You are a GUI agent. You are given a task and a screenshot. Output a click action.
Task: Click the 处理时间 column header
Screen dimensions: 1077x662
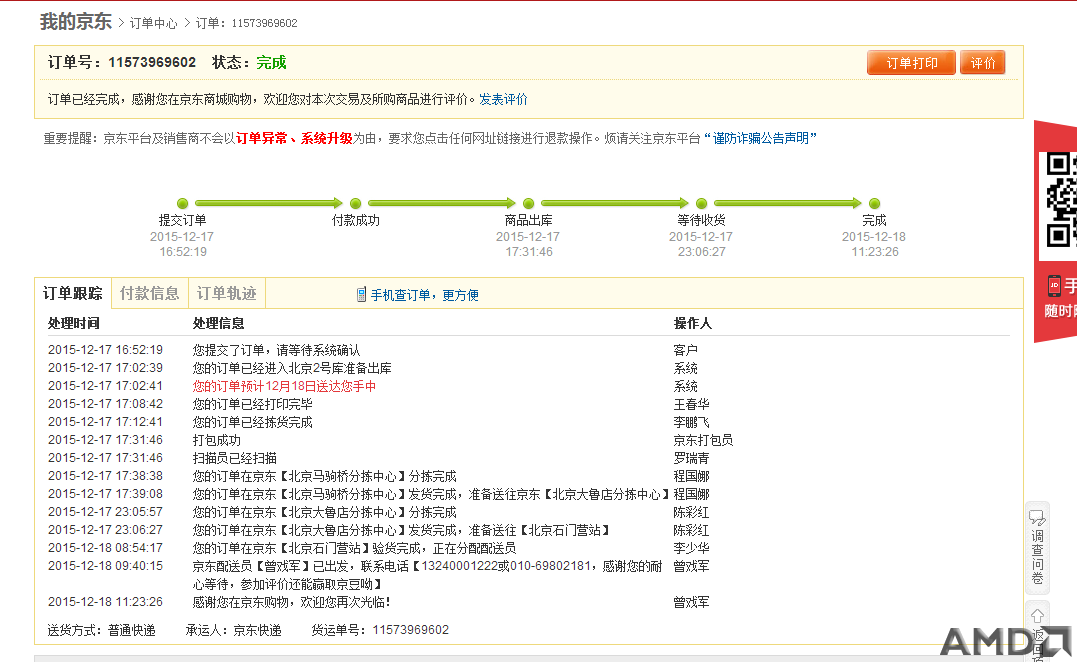[73, 323]
